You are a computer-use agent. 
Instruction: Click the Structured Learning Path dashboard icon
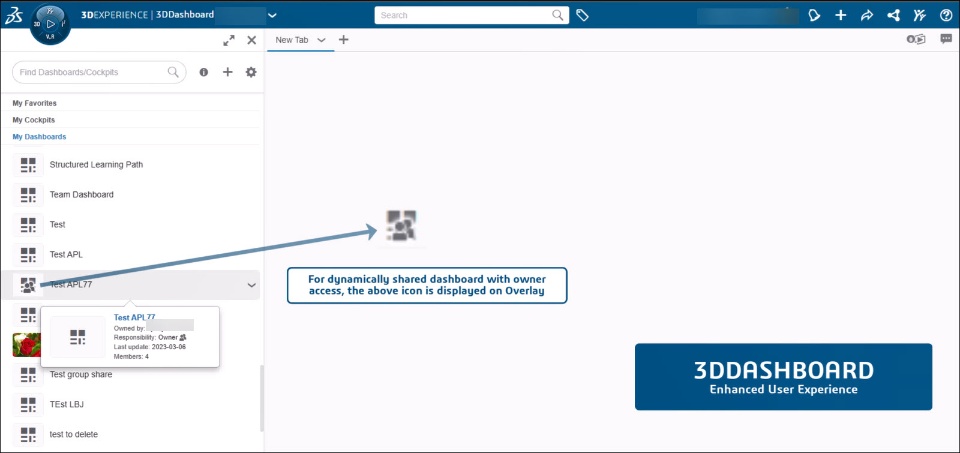click(x=28, y=165)
